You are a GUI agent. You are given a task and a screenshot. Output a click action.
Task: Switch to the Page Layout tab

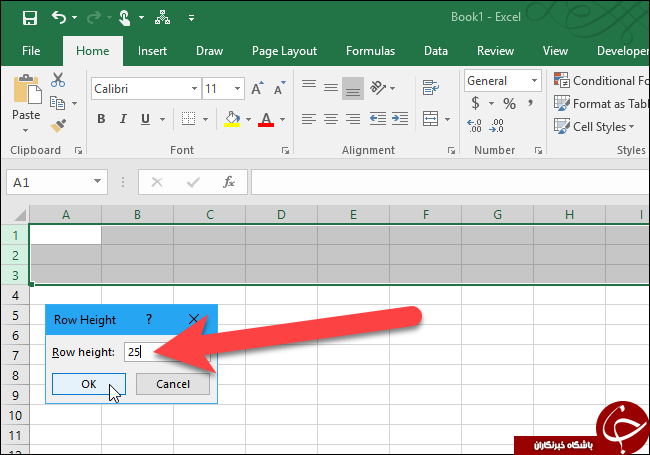click(284, 51)
